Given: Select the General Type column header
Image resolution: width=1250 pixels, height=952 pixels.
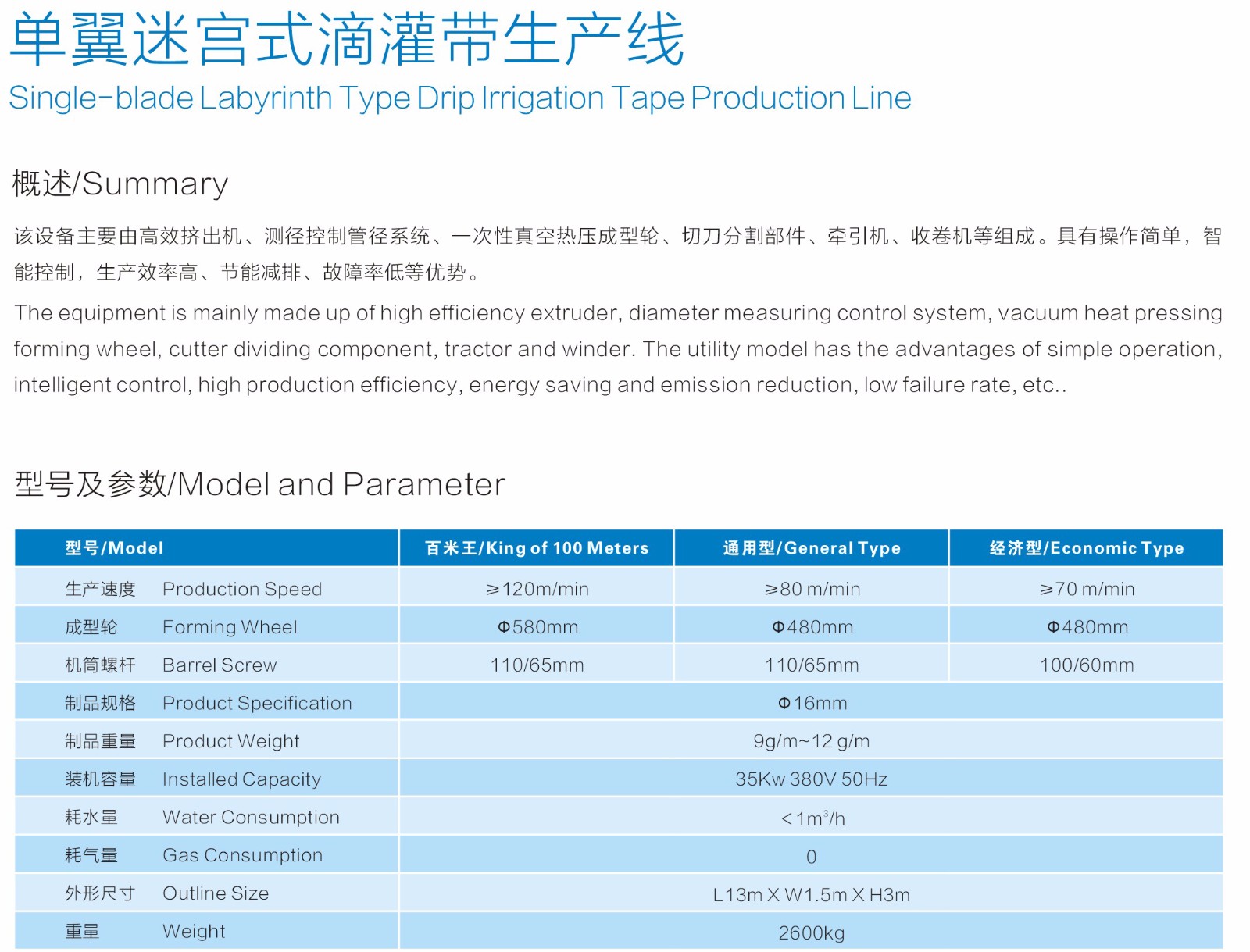Looking at the screenshot, I should tap(812, 547).
